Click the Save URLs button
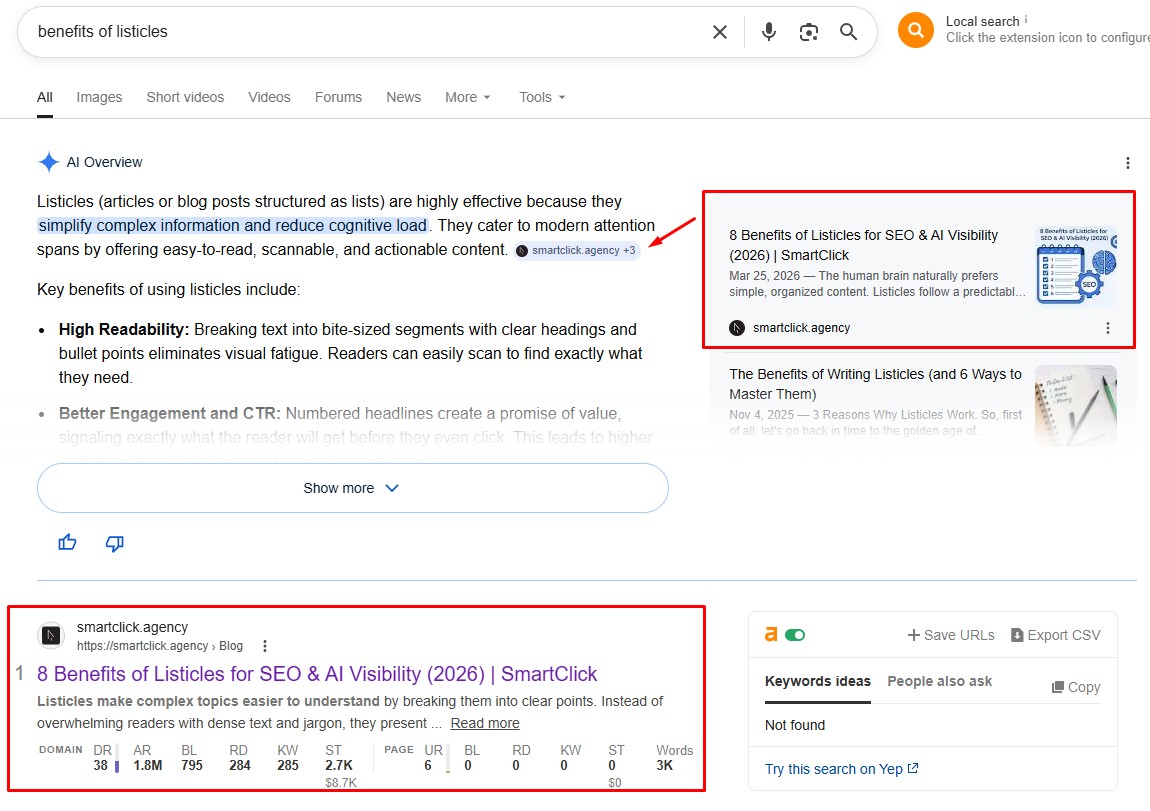This screenshot has height=811, width=1150. pos(951,635)
